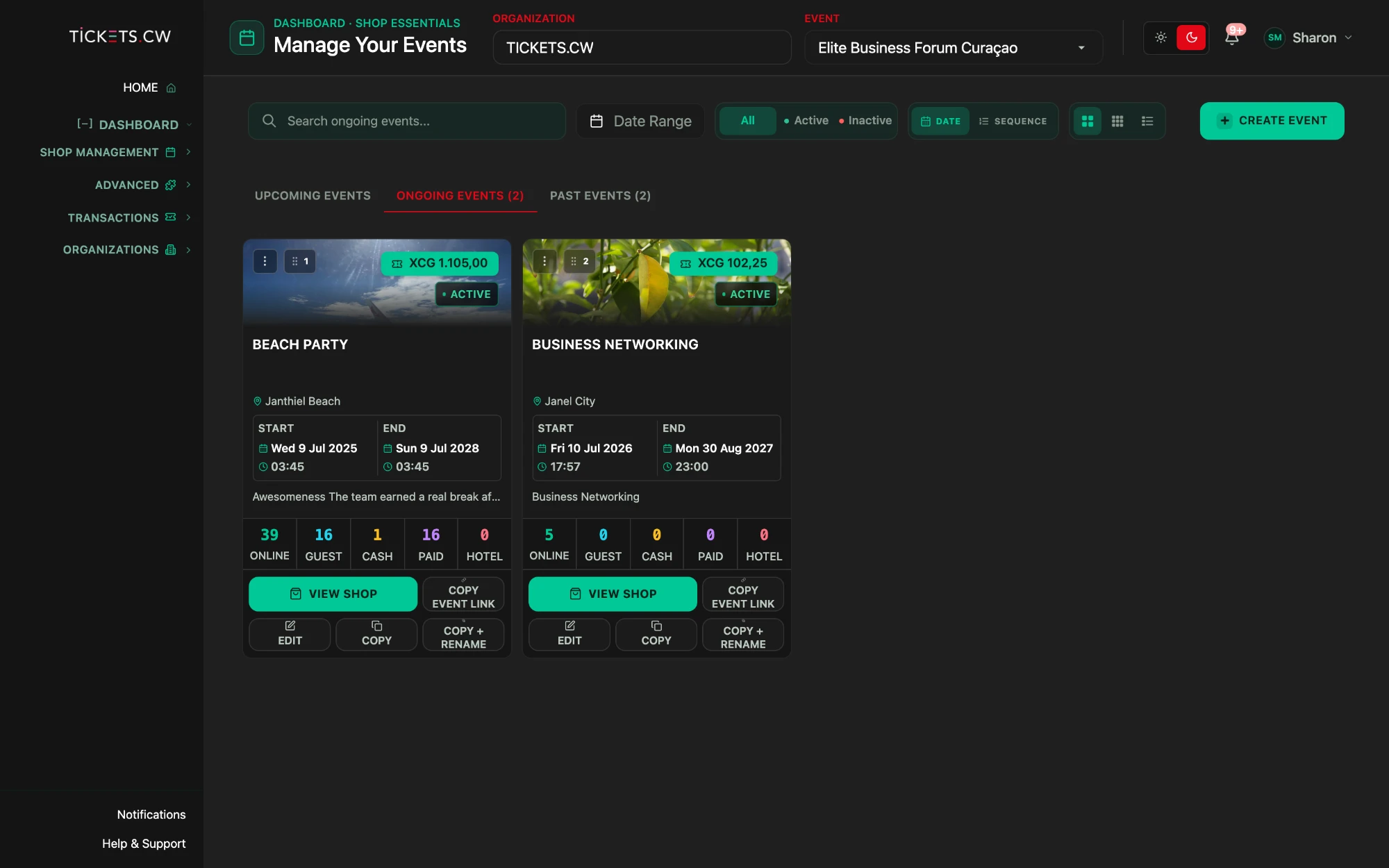The width and height of the screenshot is (1389, 868).
Task: Click Advanced puzzle icon in sidebar
Action: 170,185
